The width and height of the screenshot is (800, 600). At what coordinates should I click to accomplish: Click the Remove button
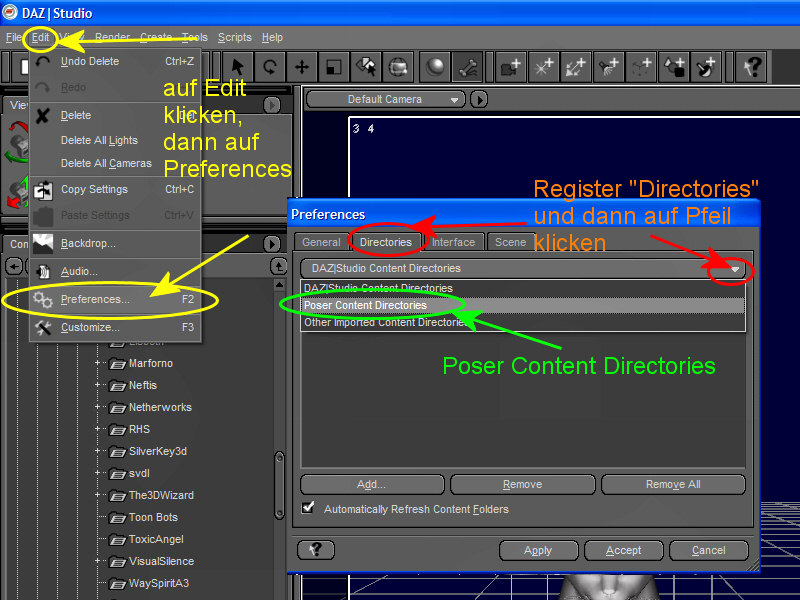click(x=522, y=484)
